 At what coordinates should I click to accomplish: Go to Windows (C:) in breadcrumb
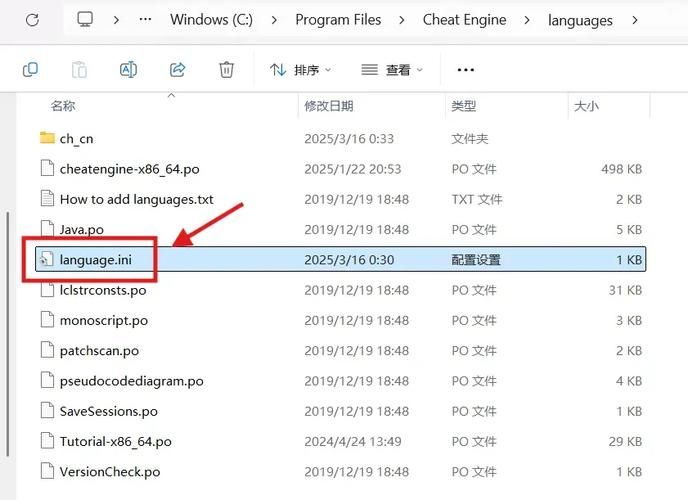pos(211,20)
